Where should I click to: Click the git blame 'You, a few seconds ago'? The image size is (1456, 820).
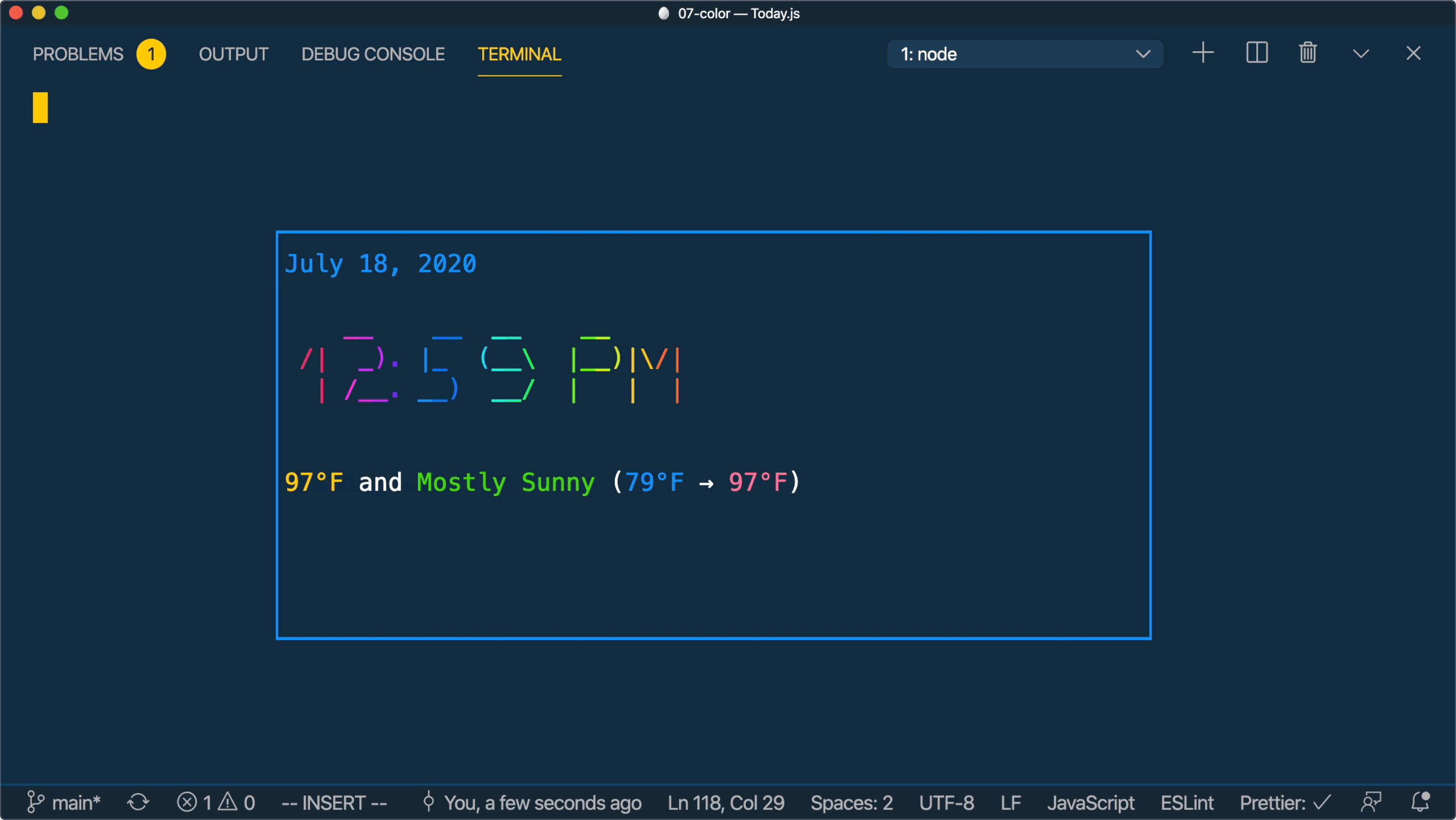pos(532,802)
